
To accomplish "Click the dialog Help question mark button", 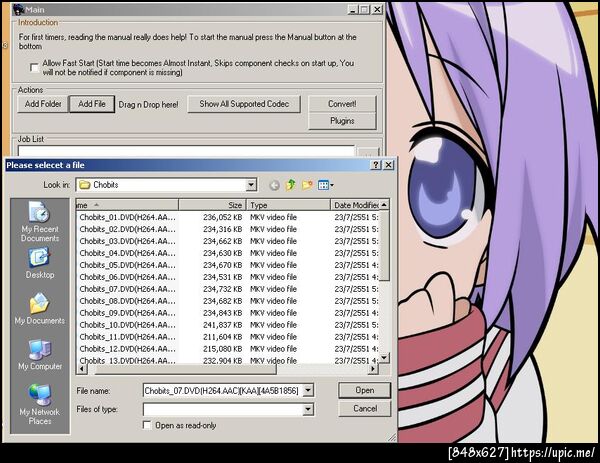I will [x=376, y=165].
